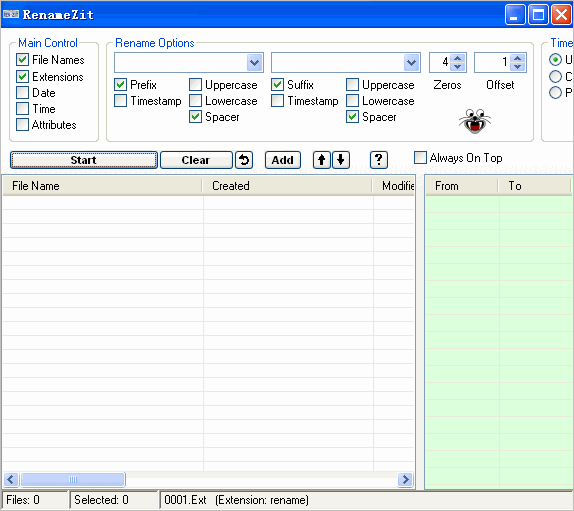Toggle the Always On Top checkbox
574x511 pixels.
click(420, 158)
